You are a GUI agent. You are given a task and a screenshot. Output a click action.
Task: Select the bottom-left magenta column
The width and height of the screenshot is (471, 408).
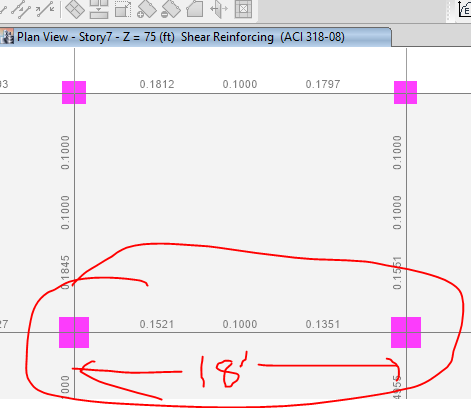click(x=74, y=332)
